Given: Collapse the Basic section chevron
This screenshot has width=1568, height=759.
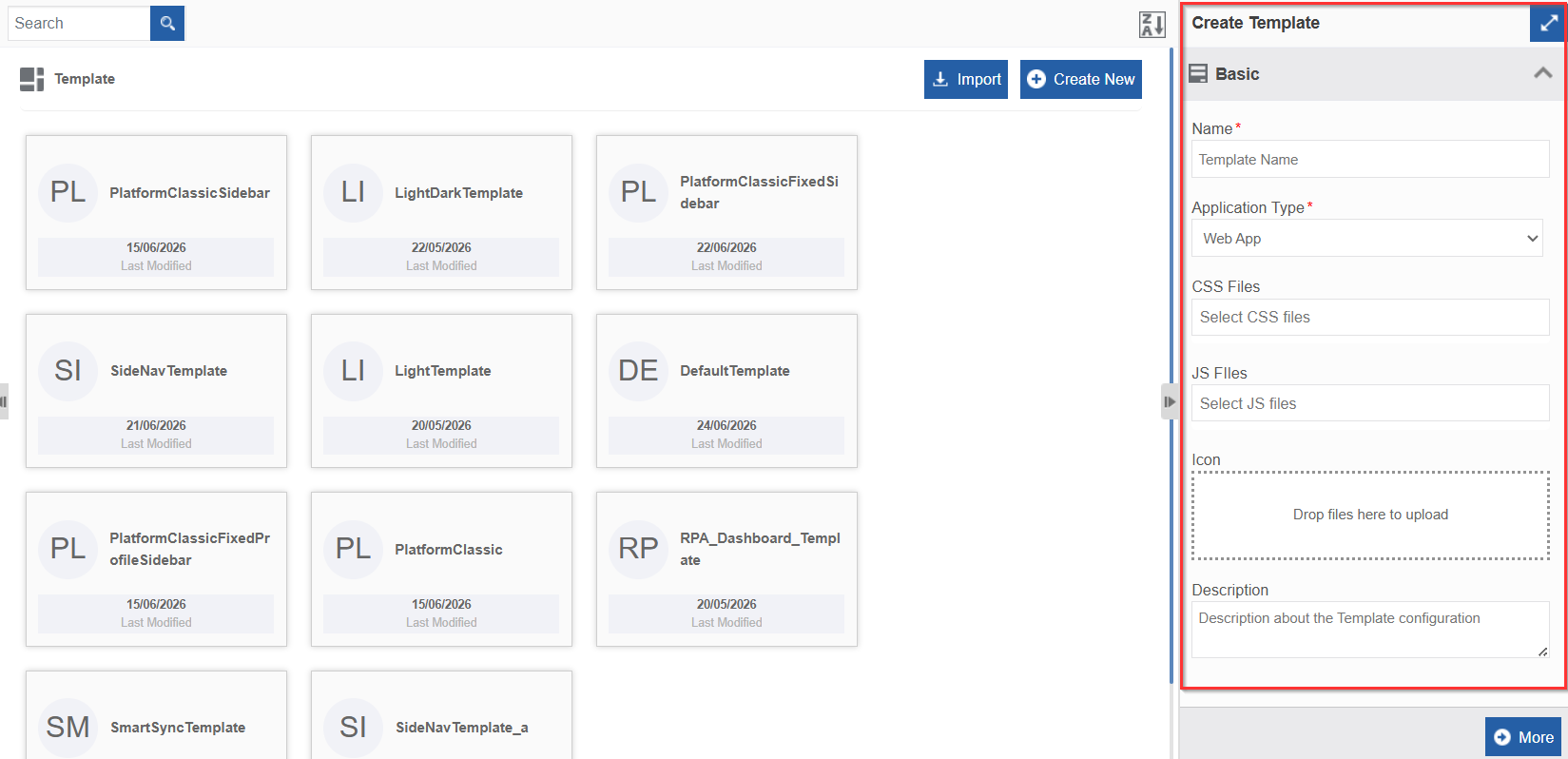Looking at the screenshot, I should point(1542,73).
